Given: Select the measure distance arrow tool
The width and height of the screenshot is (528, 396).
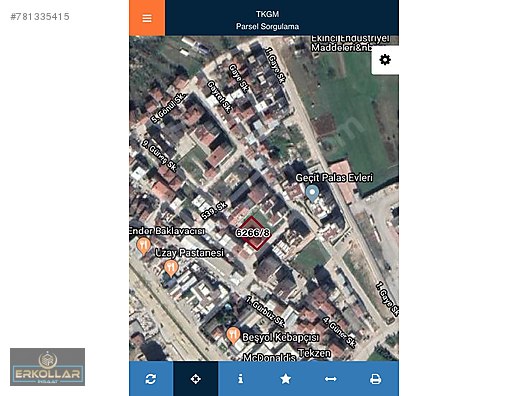Looking at the screenshot, I should [x=330, y=379].
